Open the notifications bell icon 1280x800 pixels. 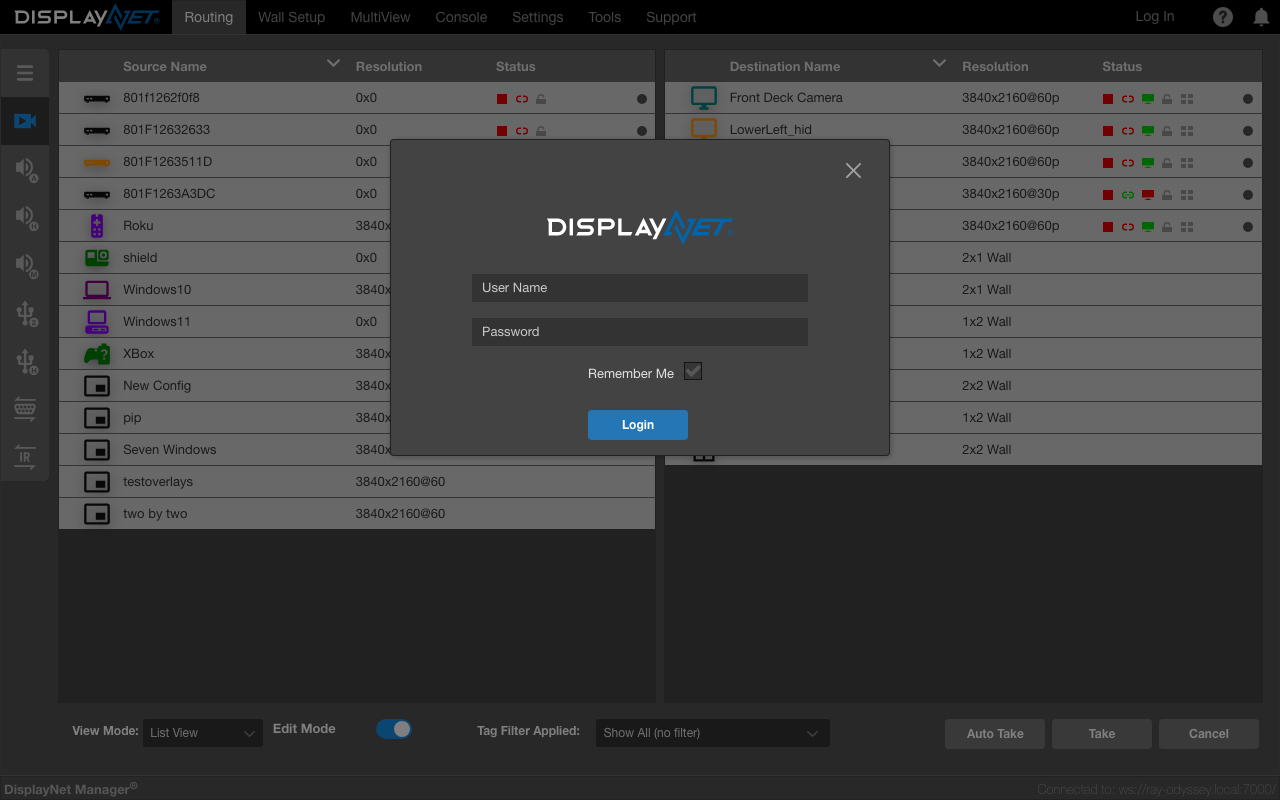[x=1261, y=17]
